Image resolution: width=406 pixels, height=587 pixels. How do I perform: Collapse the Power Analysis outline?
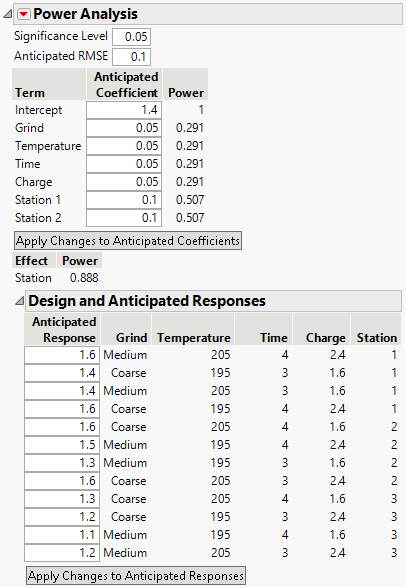7,14
